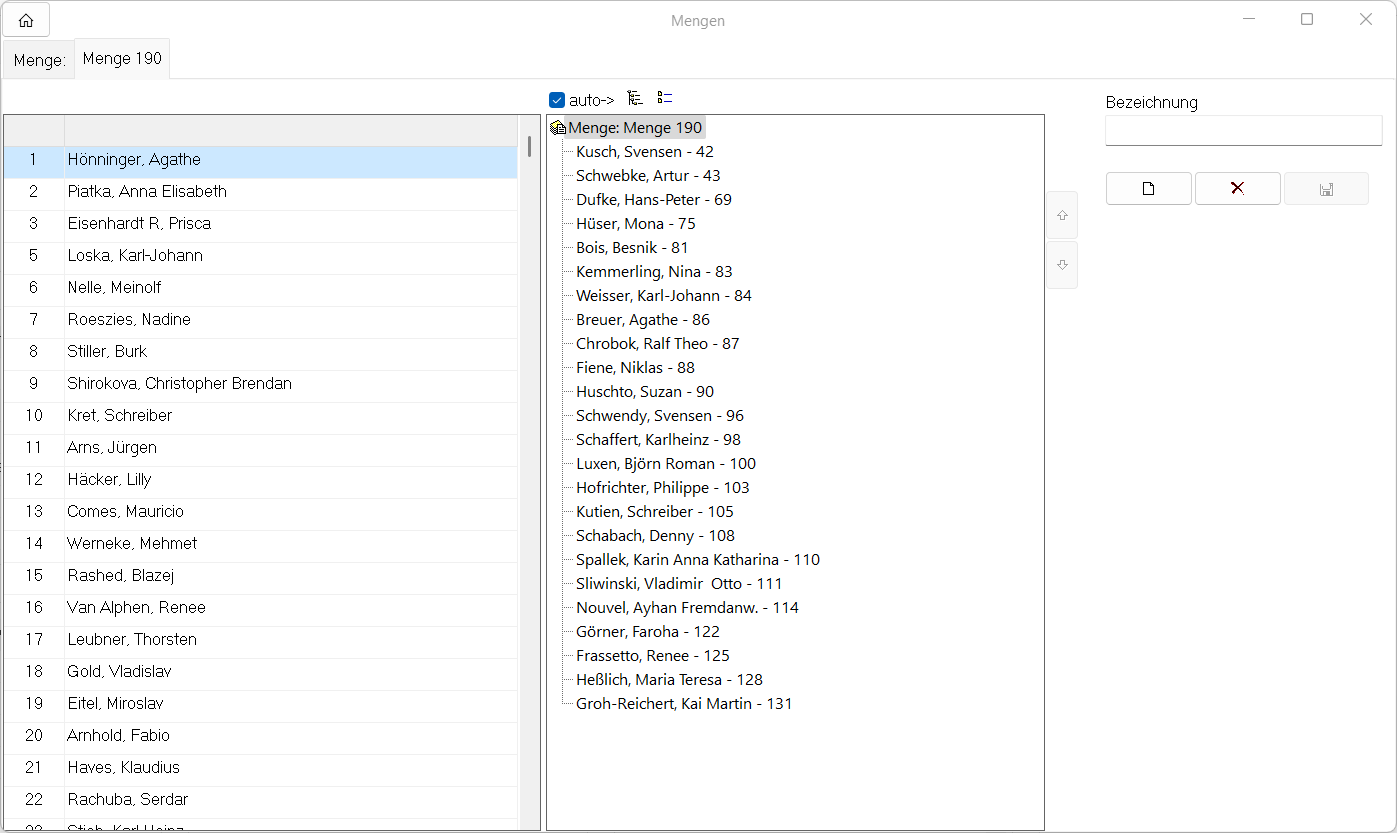Click the red X delete button

1237,189
